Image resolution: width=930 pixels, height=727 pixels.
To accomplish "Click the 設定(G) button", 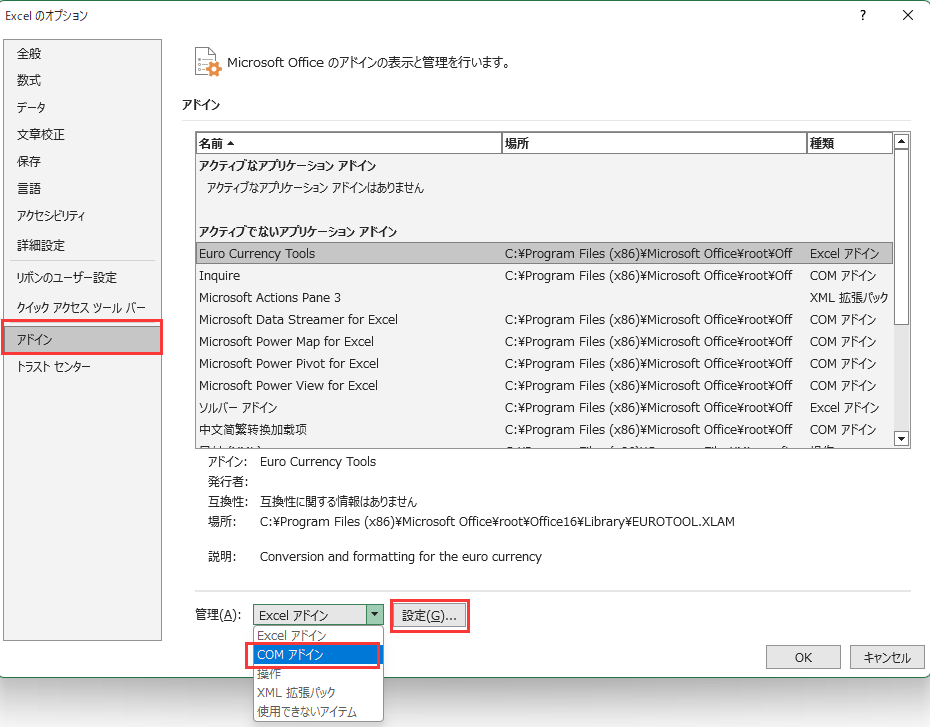I will pyautogui.click(x=429, y=614).
